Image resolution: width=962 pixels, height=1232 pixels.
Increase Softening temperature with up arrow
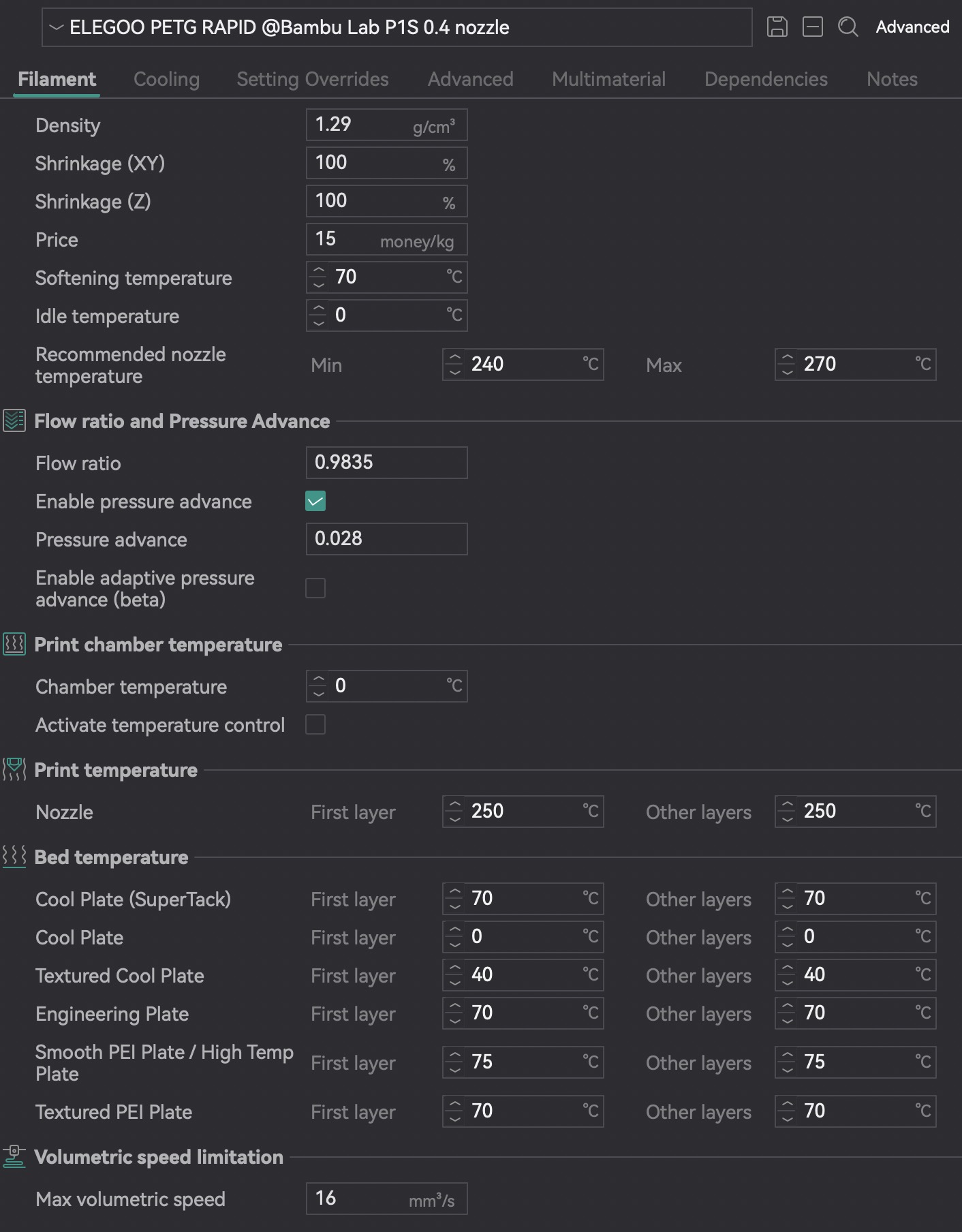point(318,271)
